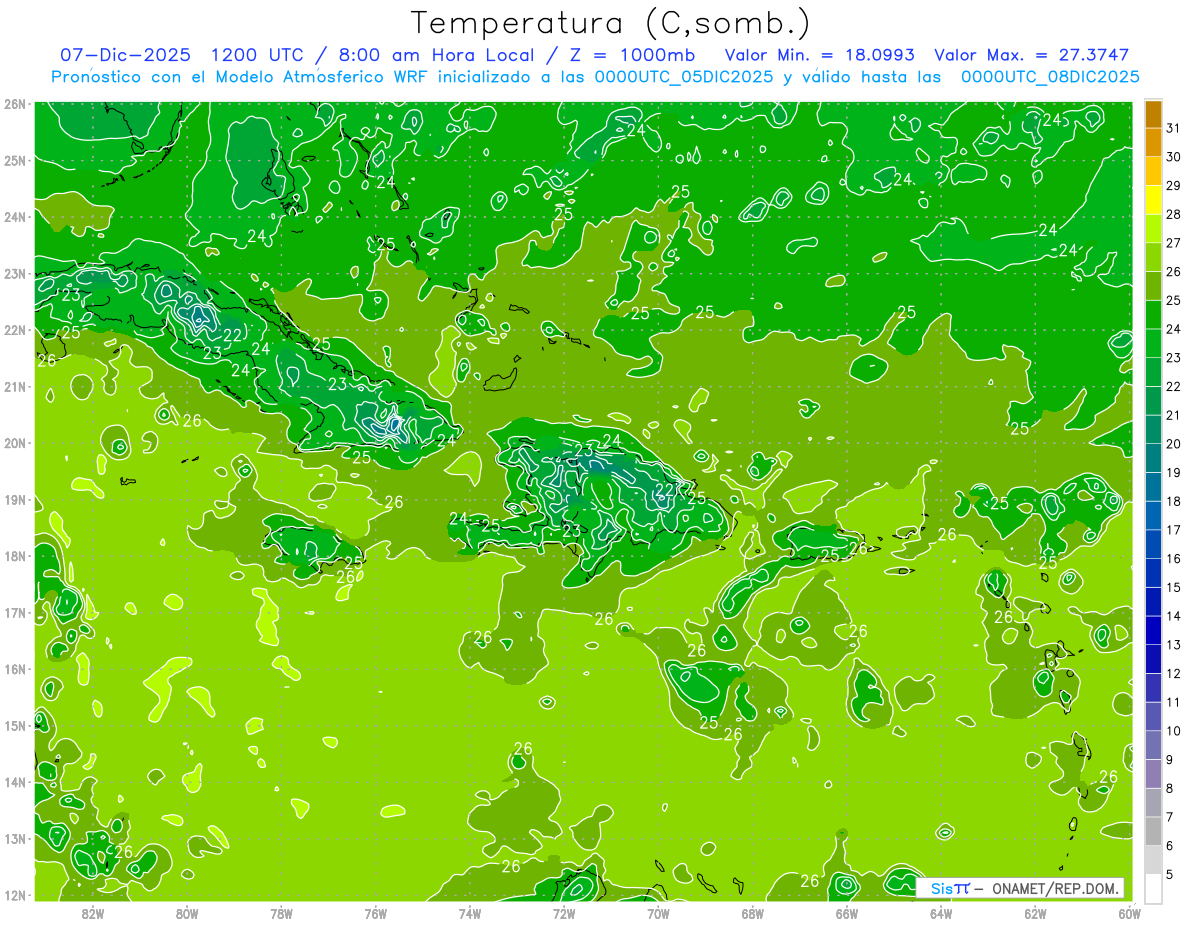
Task: Click the '31' legend label
Action: pyautogui.click(x=1173, y=128)
